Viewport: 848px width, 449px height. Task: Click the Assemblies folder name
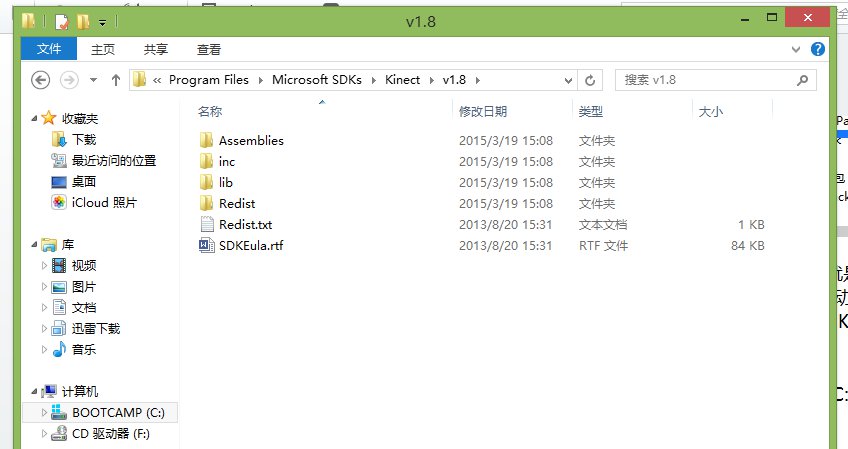[x=251, y=141]
